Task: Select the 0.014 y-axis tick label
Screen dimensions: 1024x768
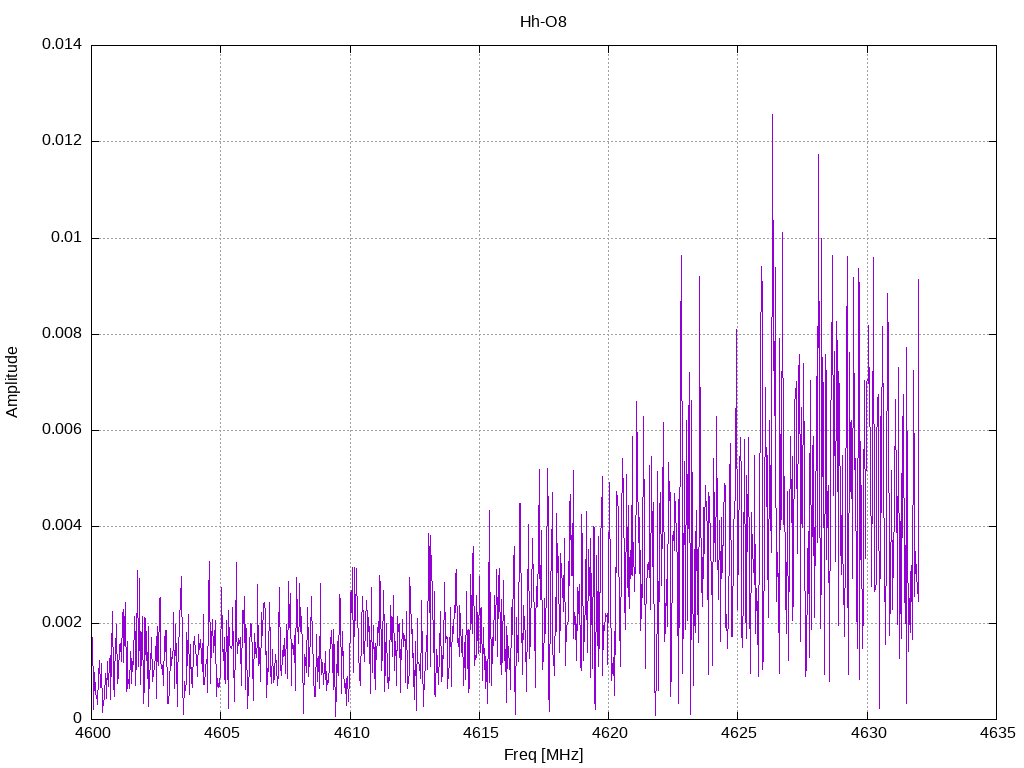Action: 61,45
